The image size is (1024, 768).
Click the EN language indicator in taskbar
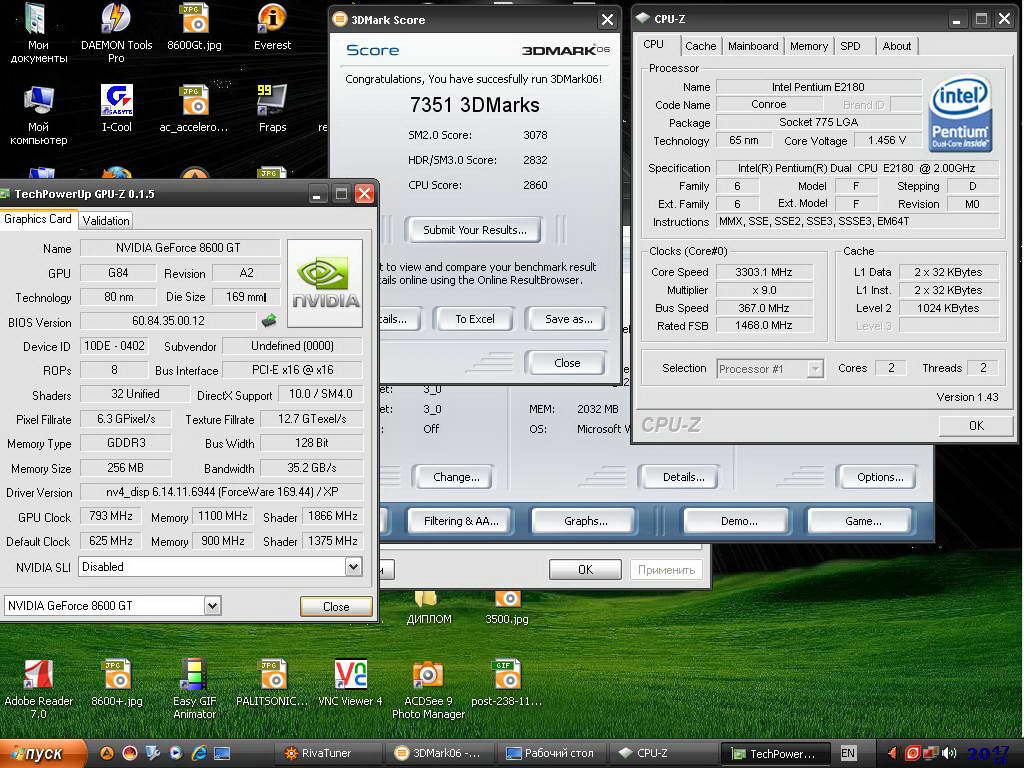click(x=848, y=753)
